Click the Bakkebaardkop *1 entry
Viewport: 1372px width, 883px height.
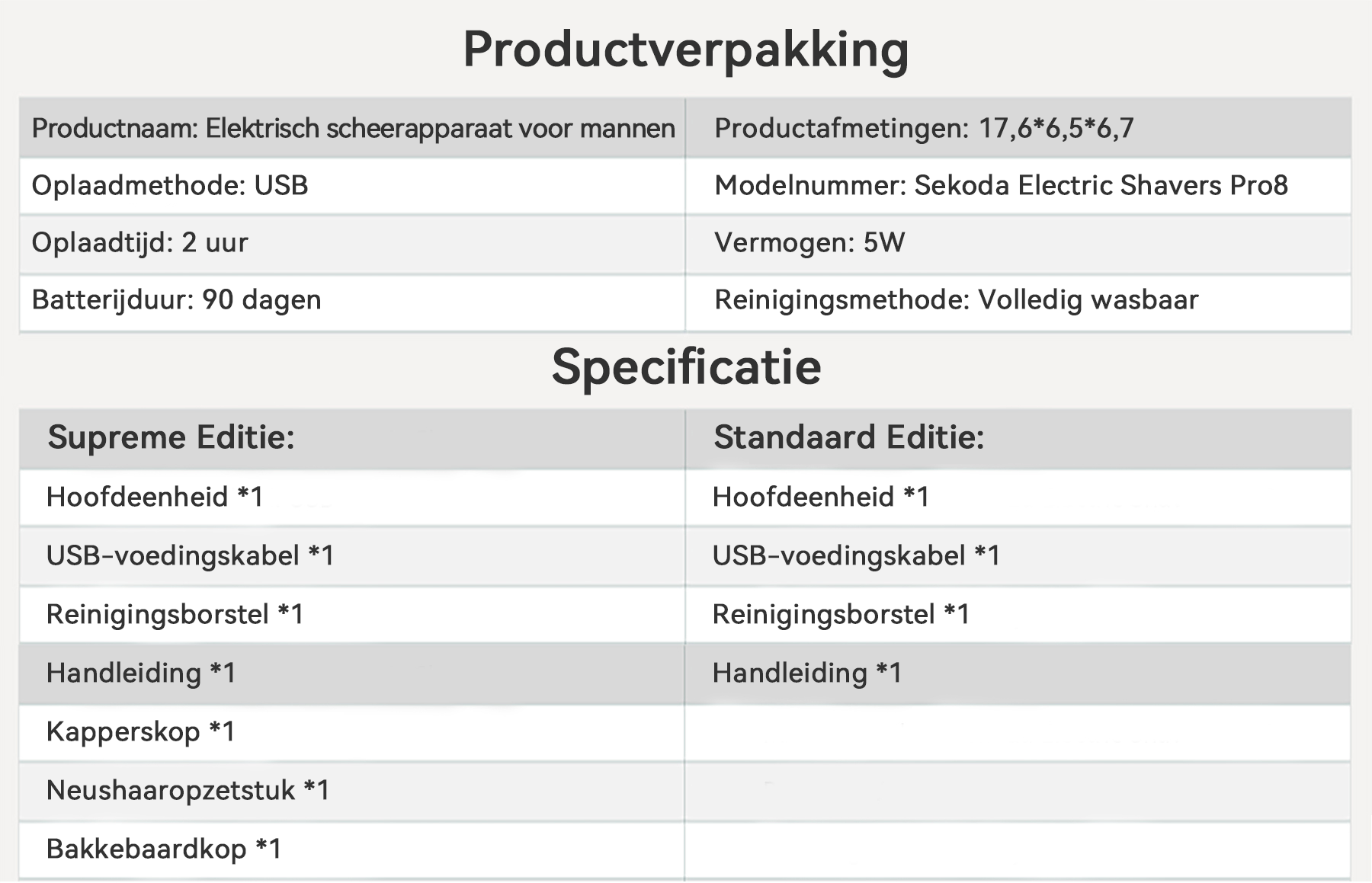coord(164,849)
